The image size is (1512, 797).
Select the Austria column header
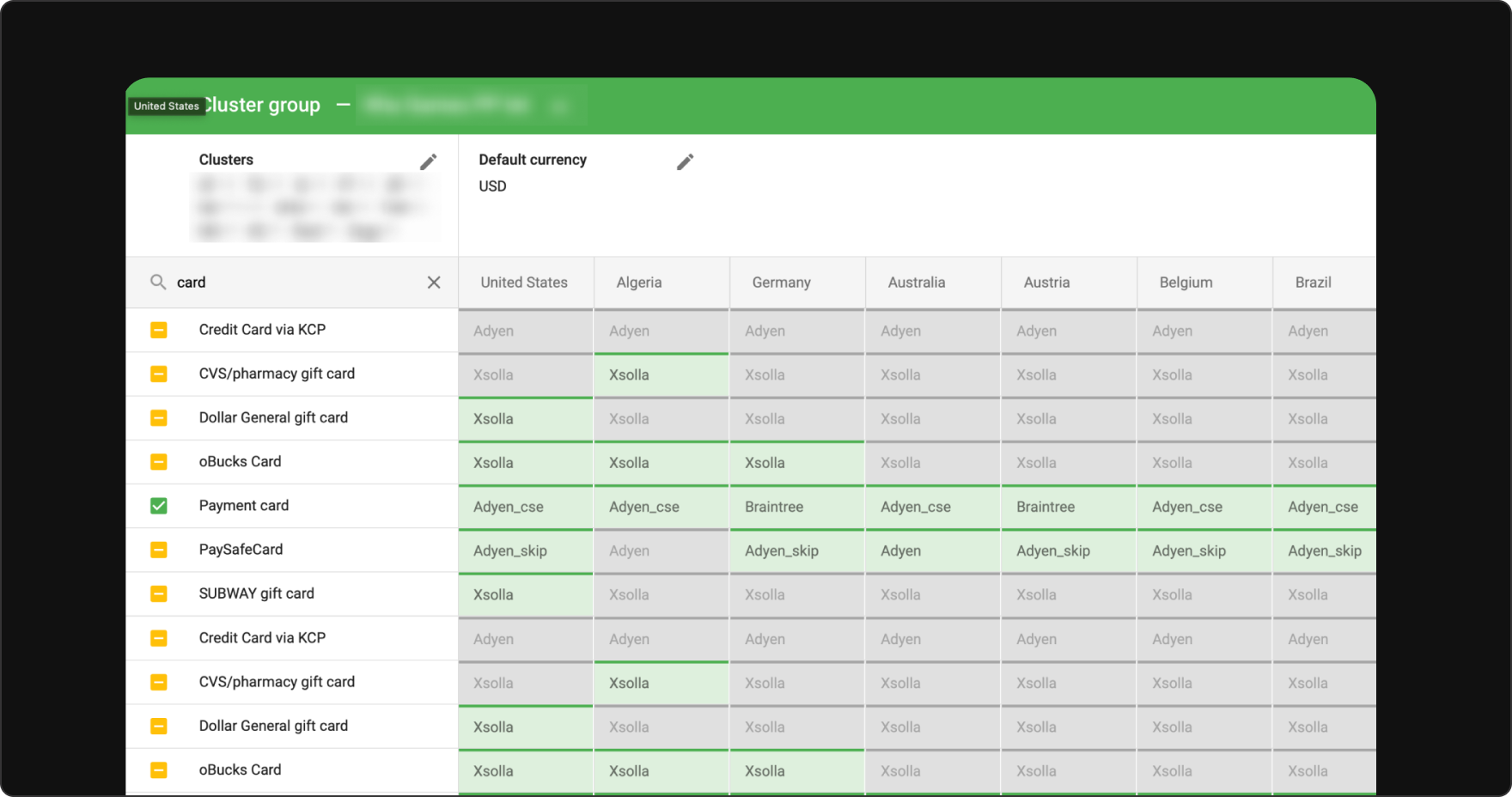tap(1046, 282)
